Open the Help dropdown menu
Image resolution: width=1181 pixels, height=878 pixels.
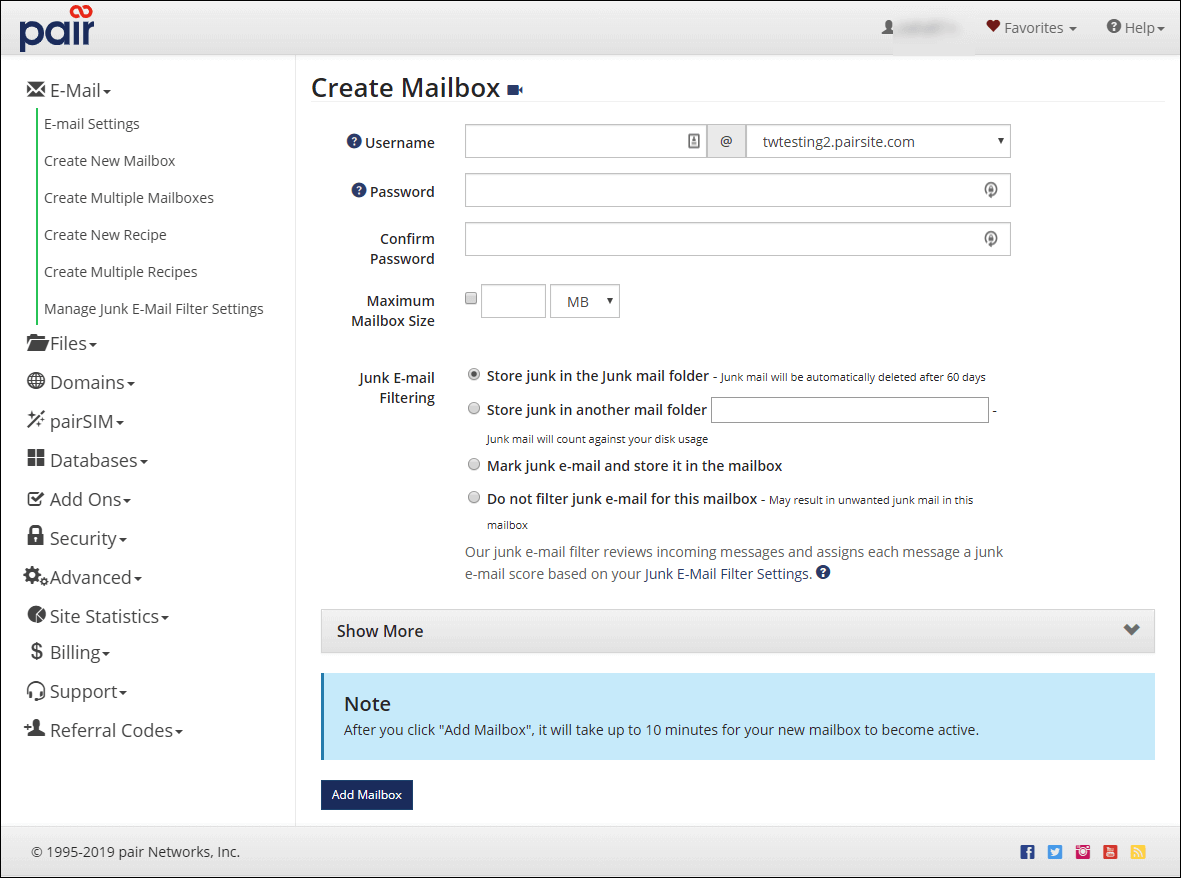click(x=1135, y=28)
